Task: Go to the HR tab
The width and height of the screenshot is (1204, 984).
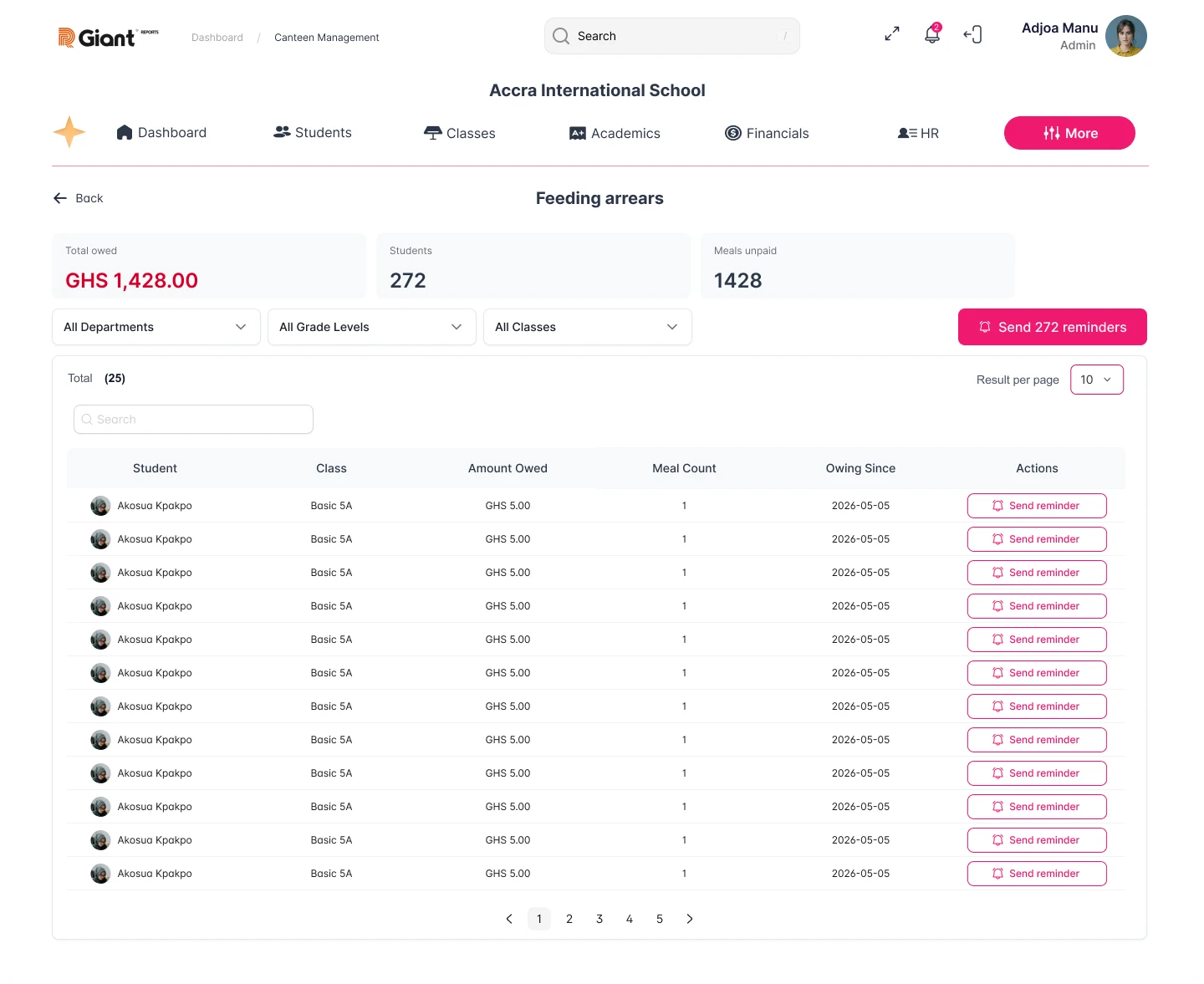Action: [918, 133]
